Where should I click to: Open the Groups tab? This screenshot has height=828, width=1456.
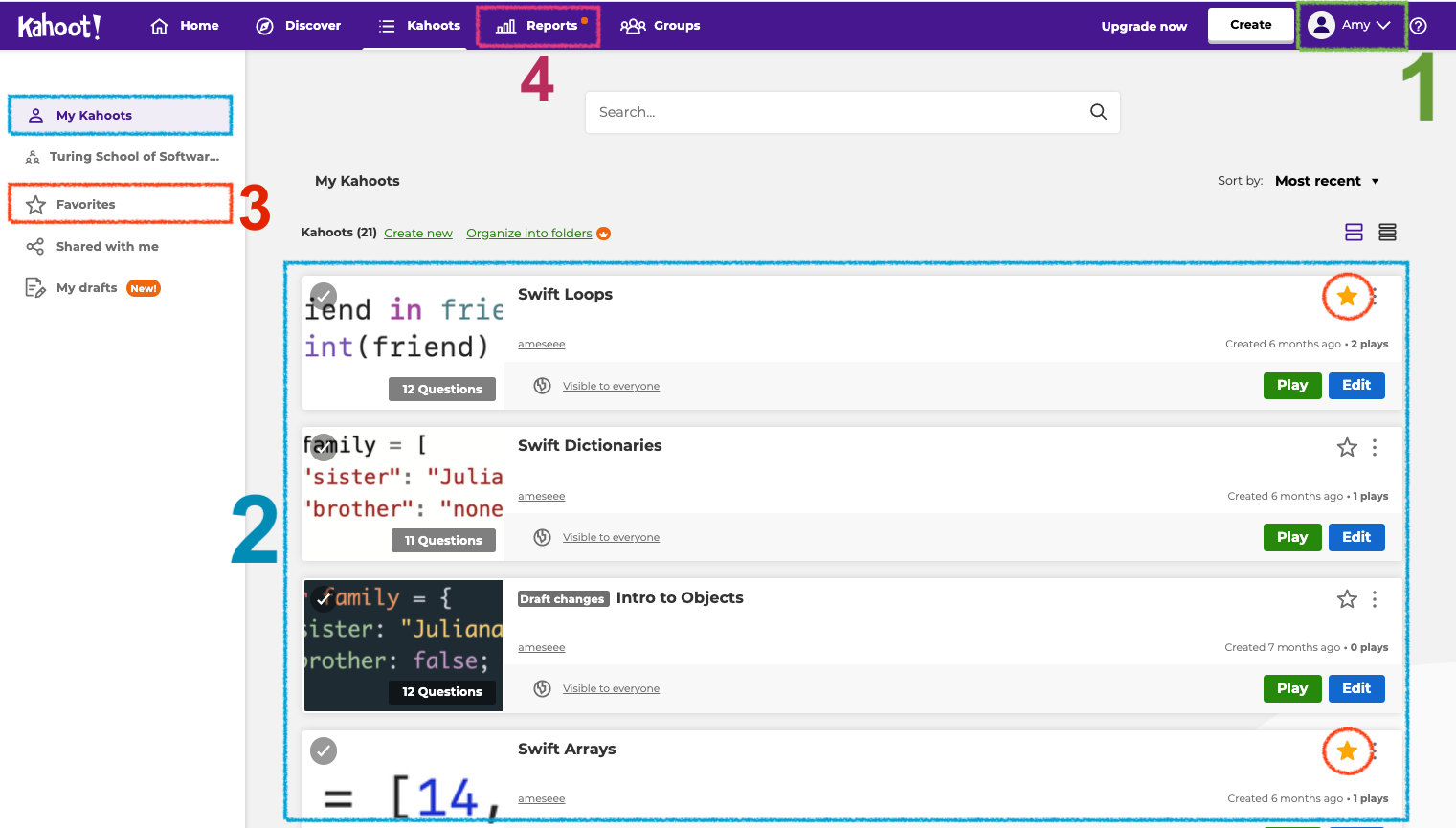tap(661, 26)
